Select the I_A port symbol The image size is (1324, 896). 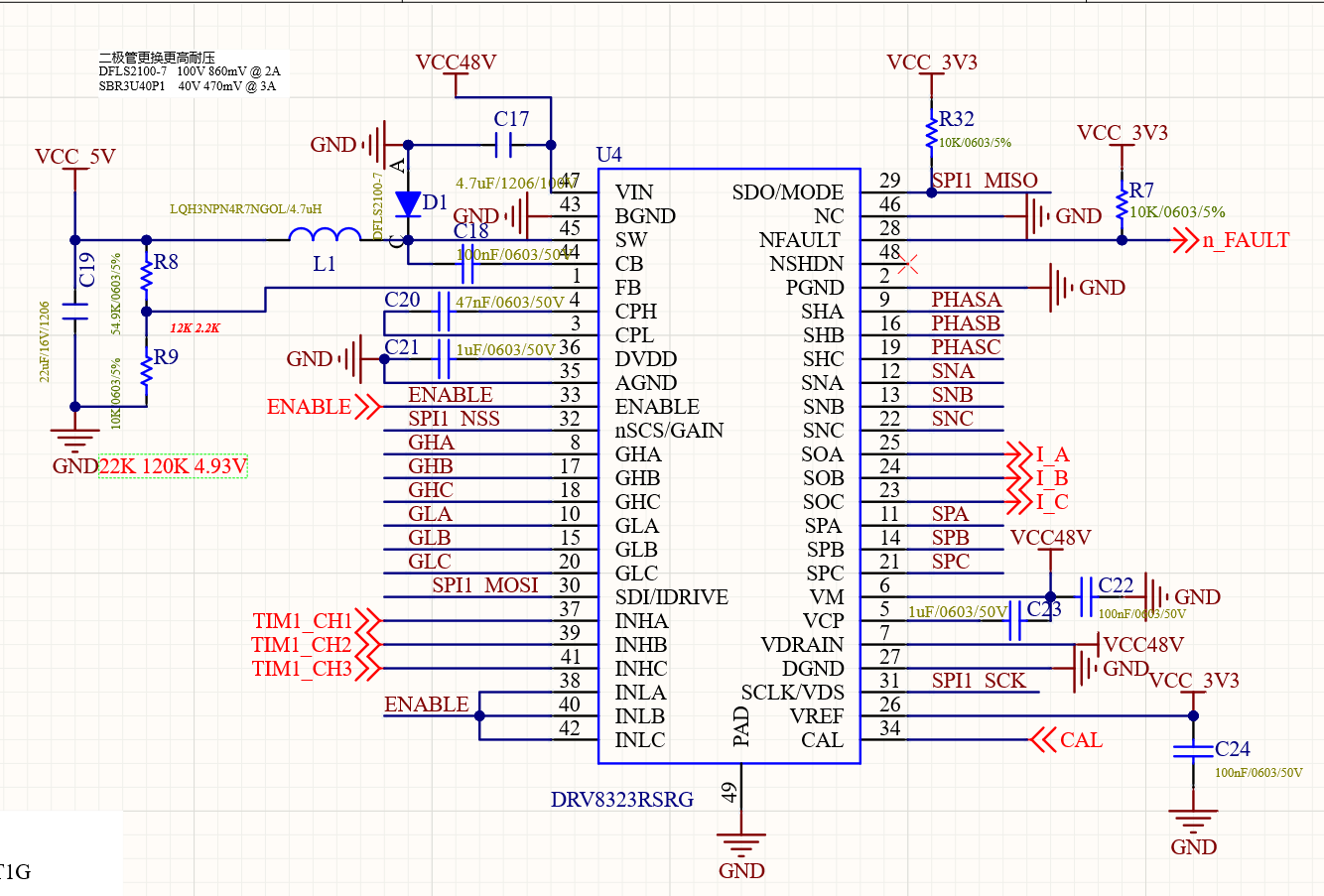click(1019, 454)
